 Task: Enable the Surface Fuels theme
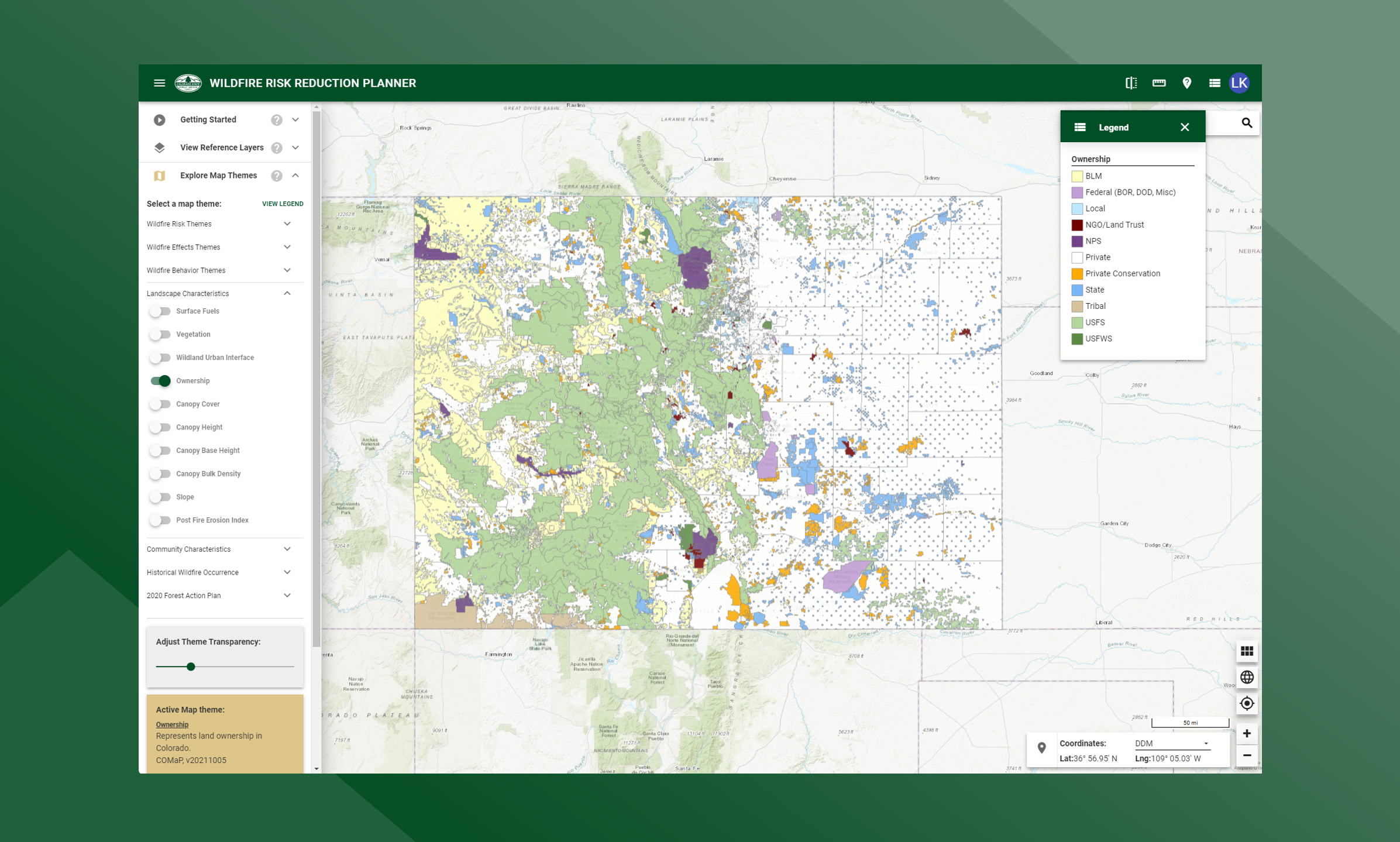(160, 311)
